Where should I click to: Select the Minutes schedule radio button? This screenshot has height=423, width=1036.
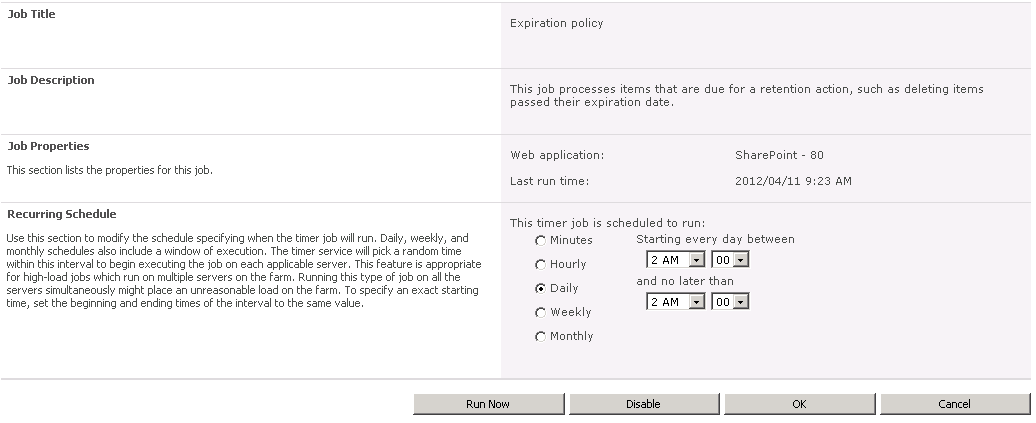point(540,241)
